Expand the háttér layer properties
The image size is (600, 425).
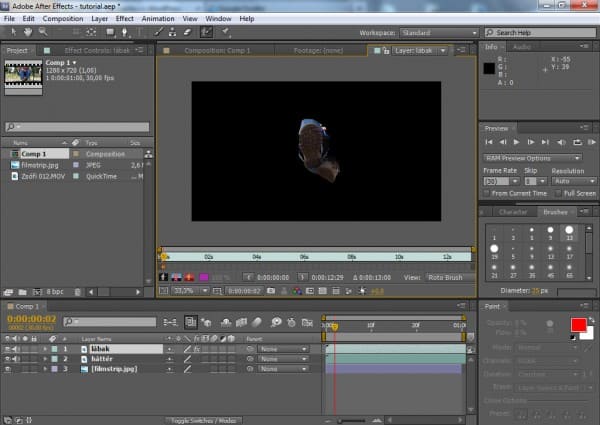pyautogui.click(x=44, y=358)
